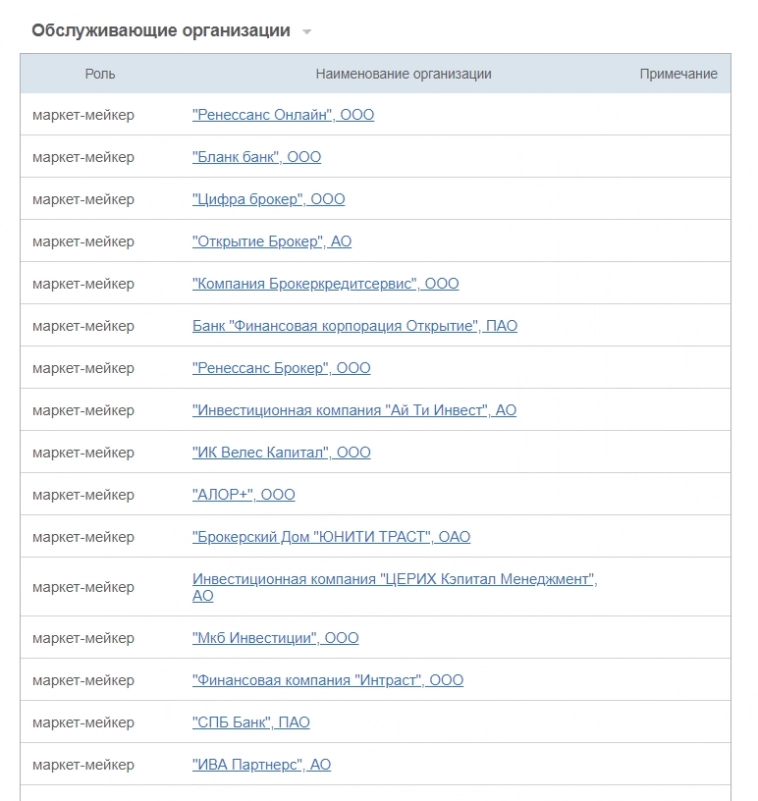
Task: Click the "Ренессанс Брокер", ООО link
Action: coord(281,368)
